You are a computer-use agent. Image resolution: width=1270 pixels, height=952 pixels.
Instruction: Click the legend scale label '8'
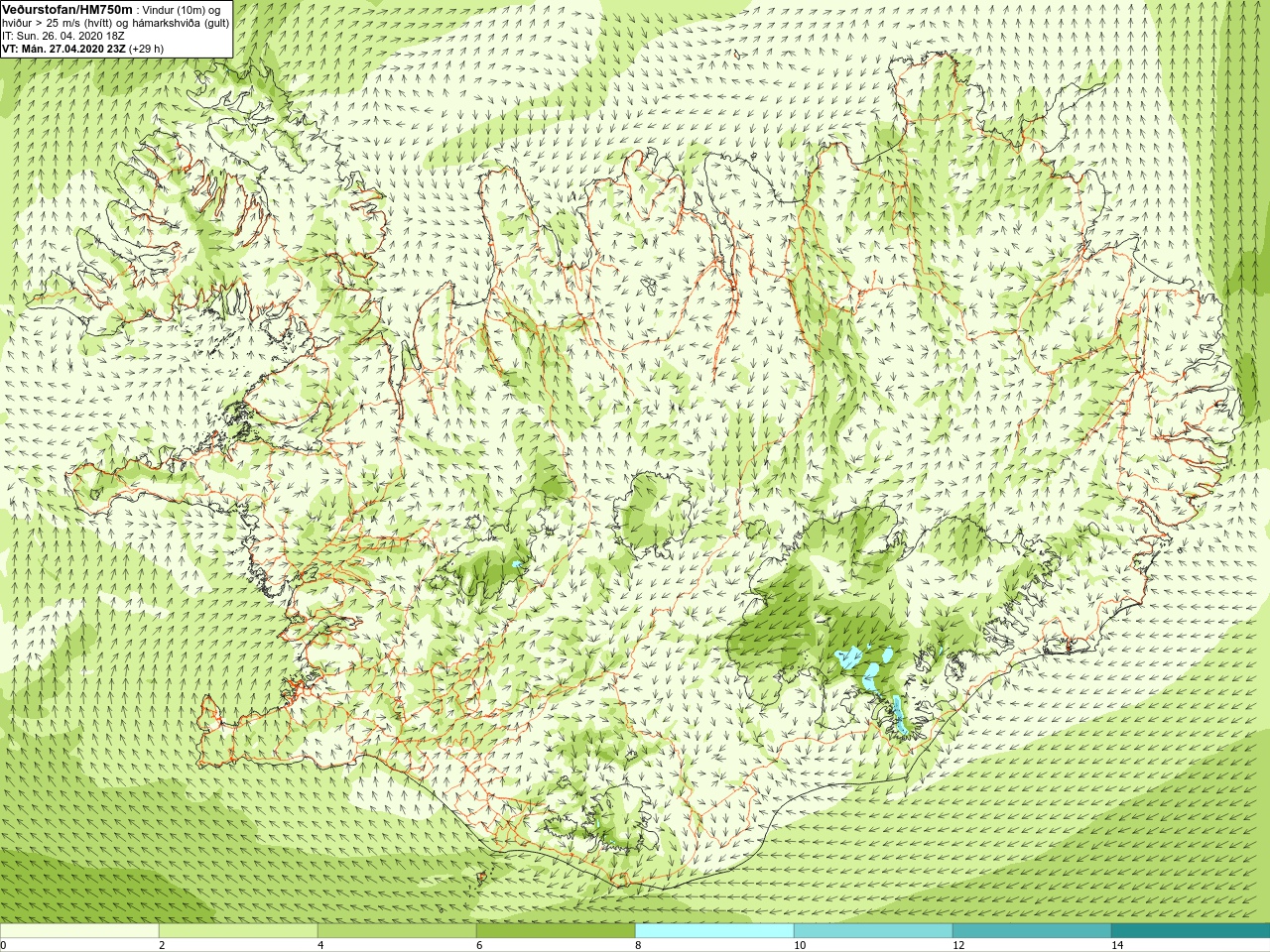tap(638, 945)
